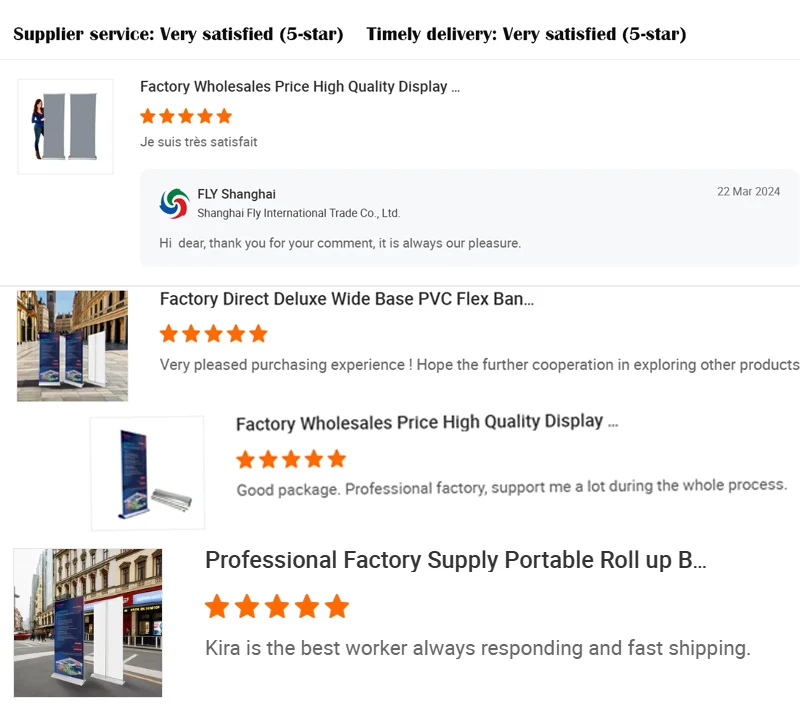Click the FLY Shanghai supplier name
The width and height of the screenshot is (800, 721).
[236, 194]
